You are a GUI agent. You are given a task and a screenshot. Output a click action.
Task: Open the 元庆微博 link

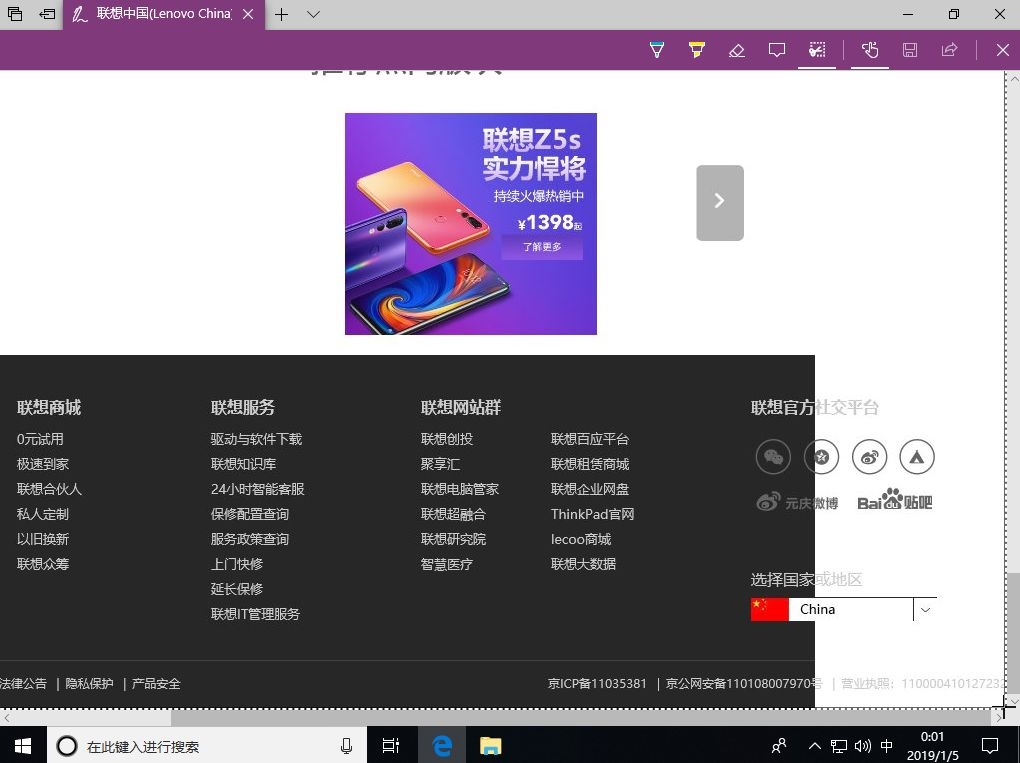[x=797, y=502]
